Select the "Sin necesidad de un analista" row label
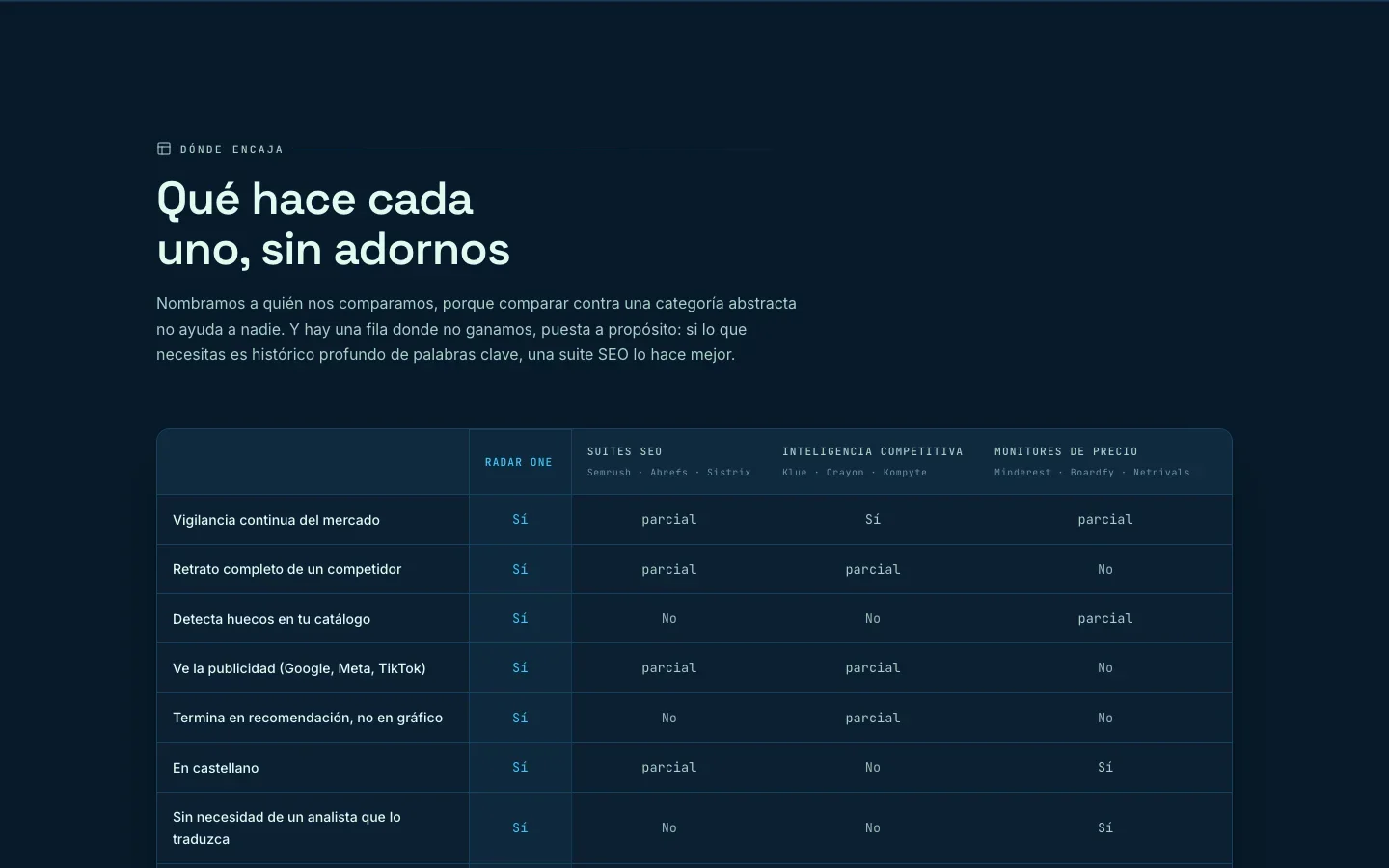 point(286,827)
